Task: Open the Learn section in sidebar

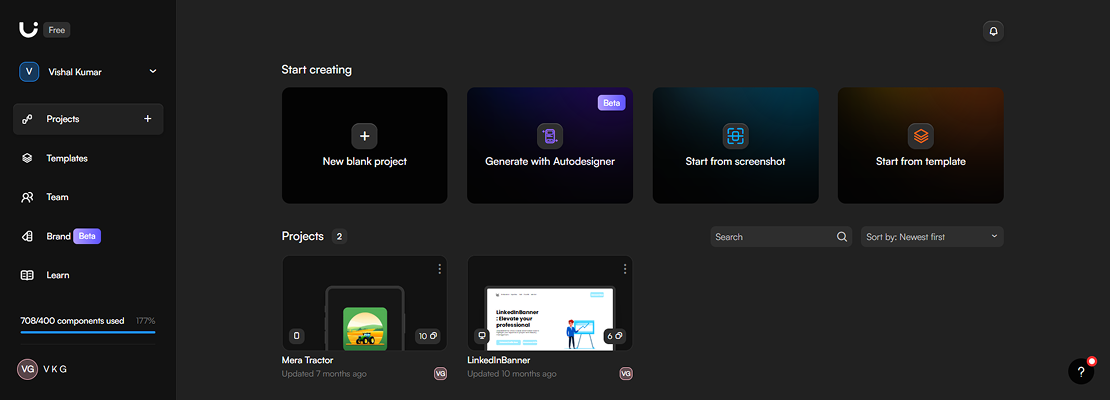Action: tap(57, 275)
